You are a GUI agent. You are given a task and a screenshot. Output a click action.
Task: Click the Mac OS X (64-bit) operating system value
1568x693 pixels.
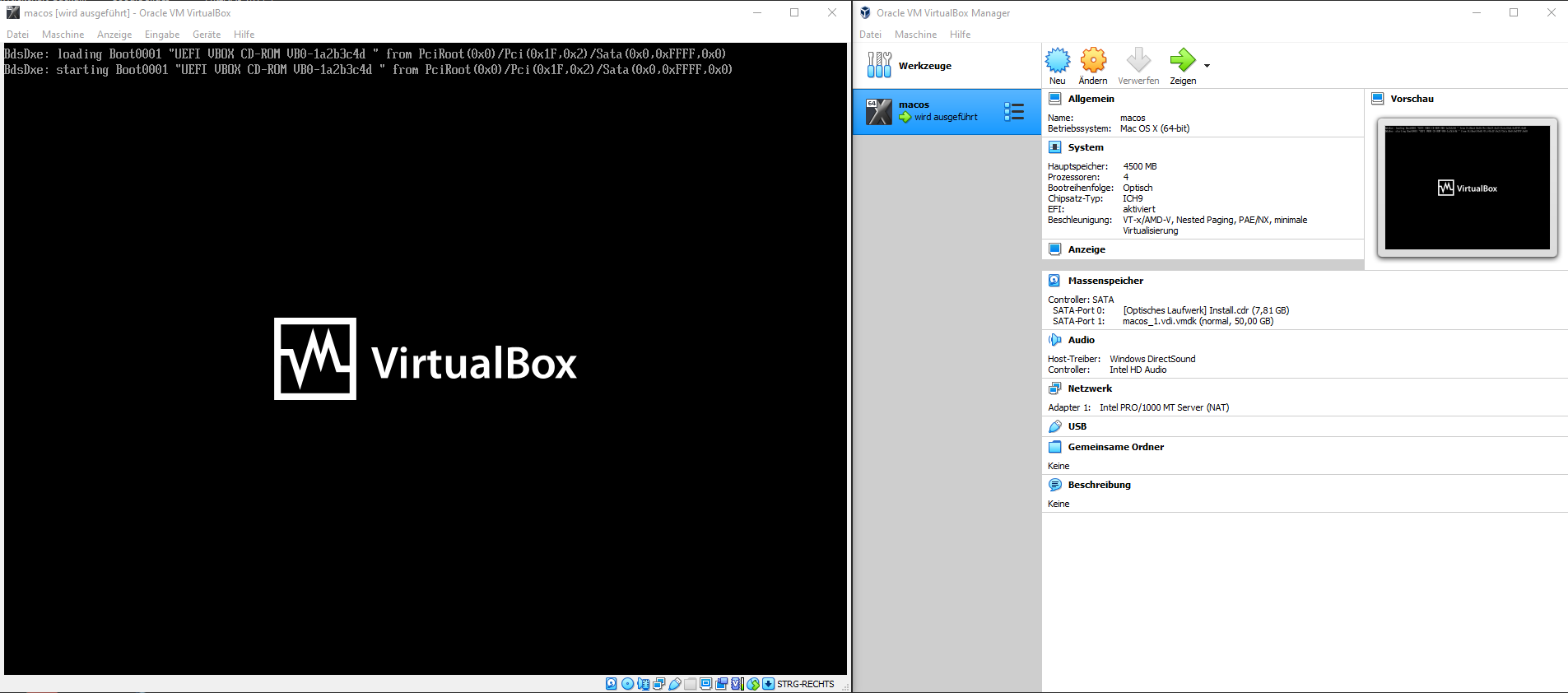[x=1155, y=129]
